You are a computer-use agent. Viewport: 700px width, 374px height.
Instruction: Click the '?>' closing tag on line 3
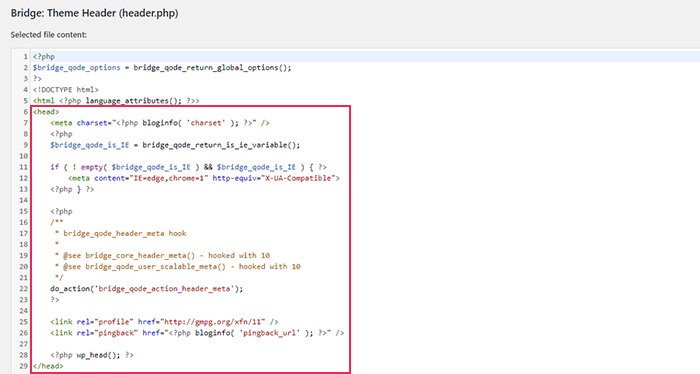pyautogui.click(x=37, y=79)
